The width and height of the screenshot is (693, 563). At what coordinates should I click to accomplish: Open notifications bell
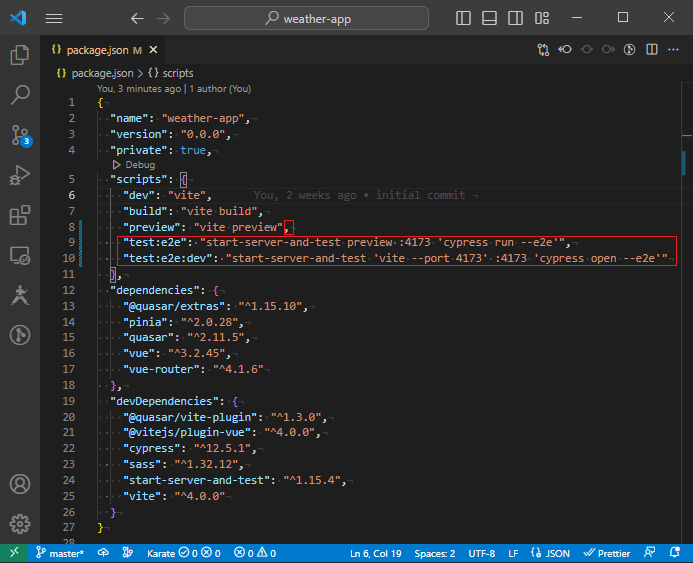pyautogui.click(x=674, y=553)
